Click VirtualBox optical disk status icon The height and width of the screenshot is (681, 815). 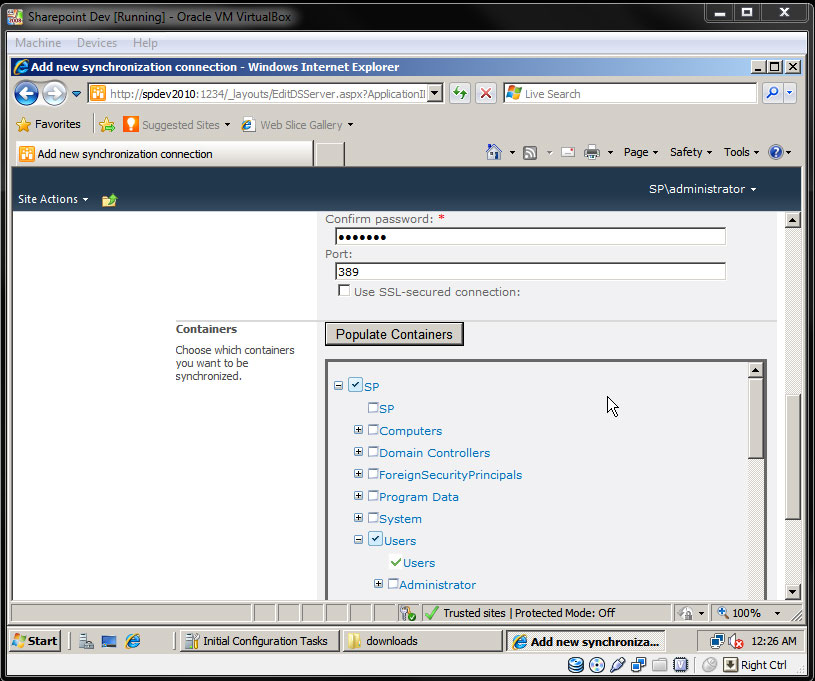pyautogui.click(x=597, y=665)
